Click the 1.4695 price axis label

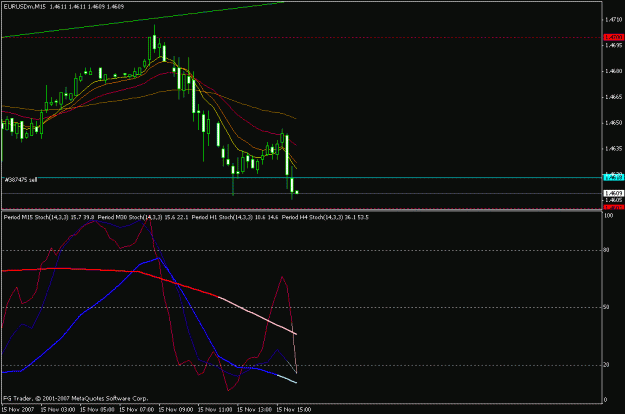click(613, 45)
